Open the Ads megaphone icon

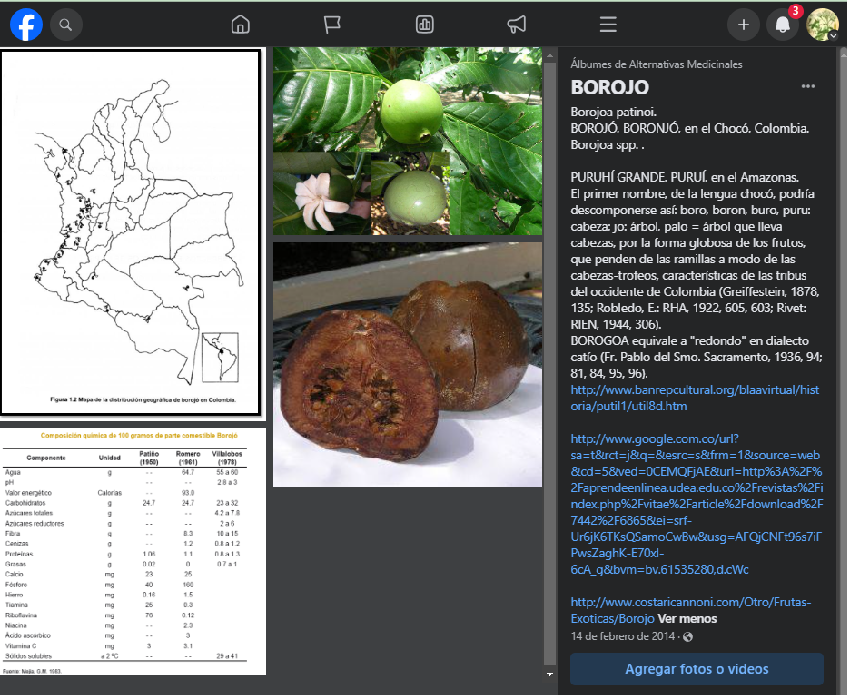pos(516,24)
